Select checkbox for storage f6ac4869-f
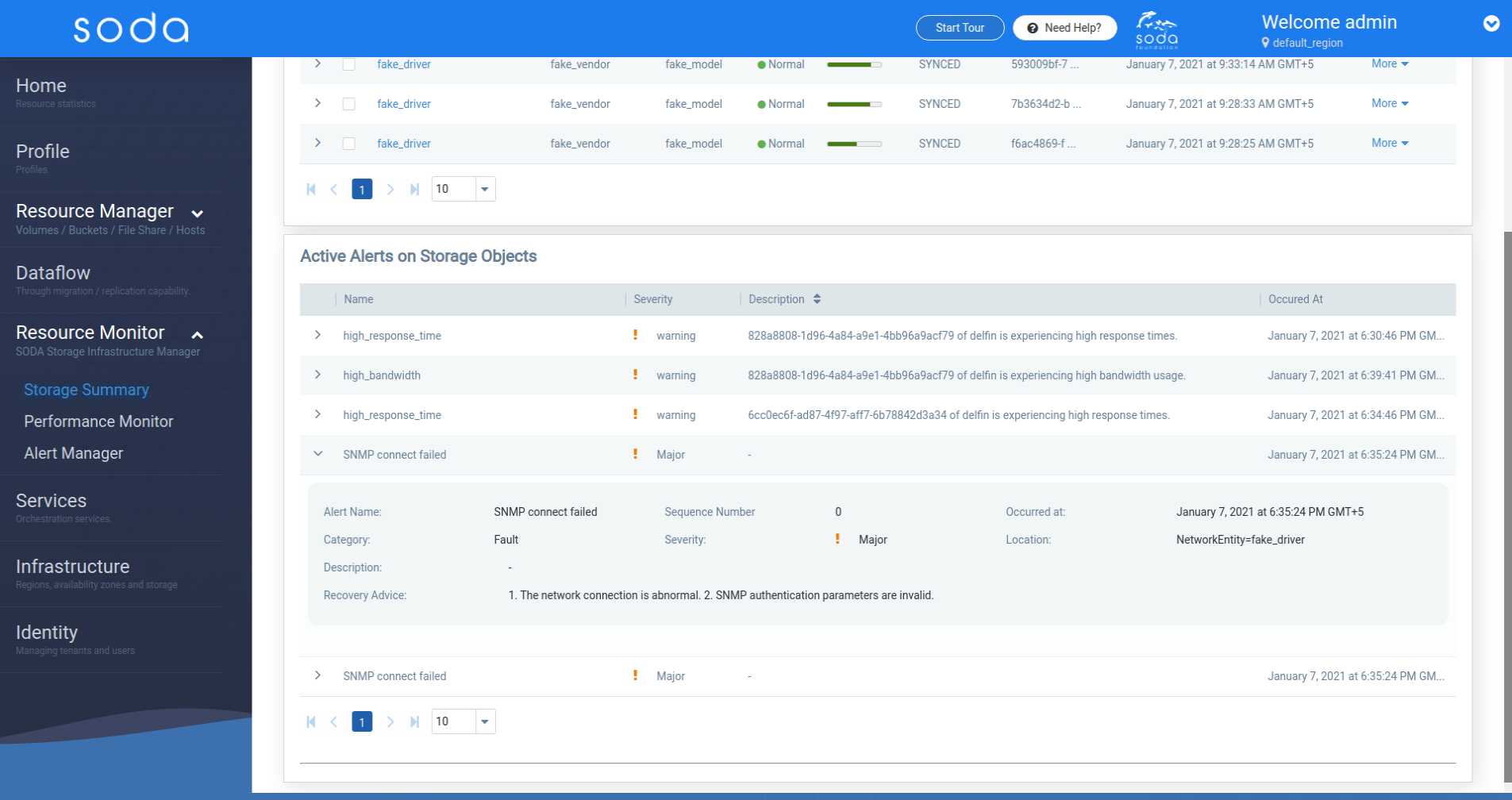1512x800 pixels. point(348,144)
